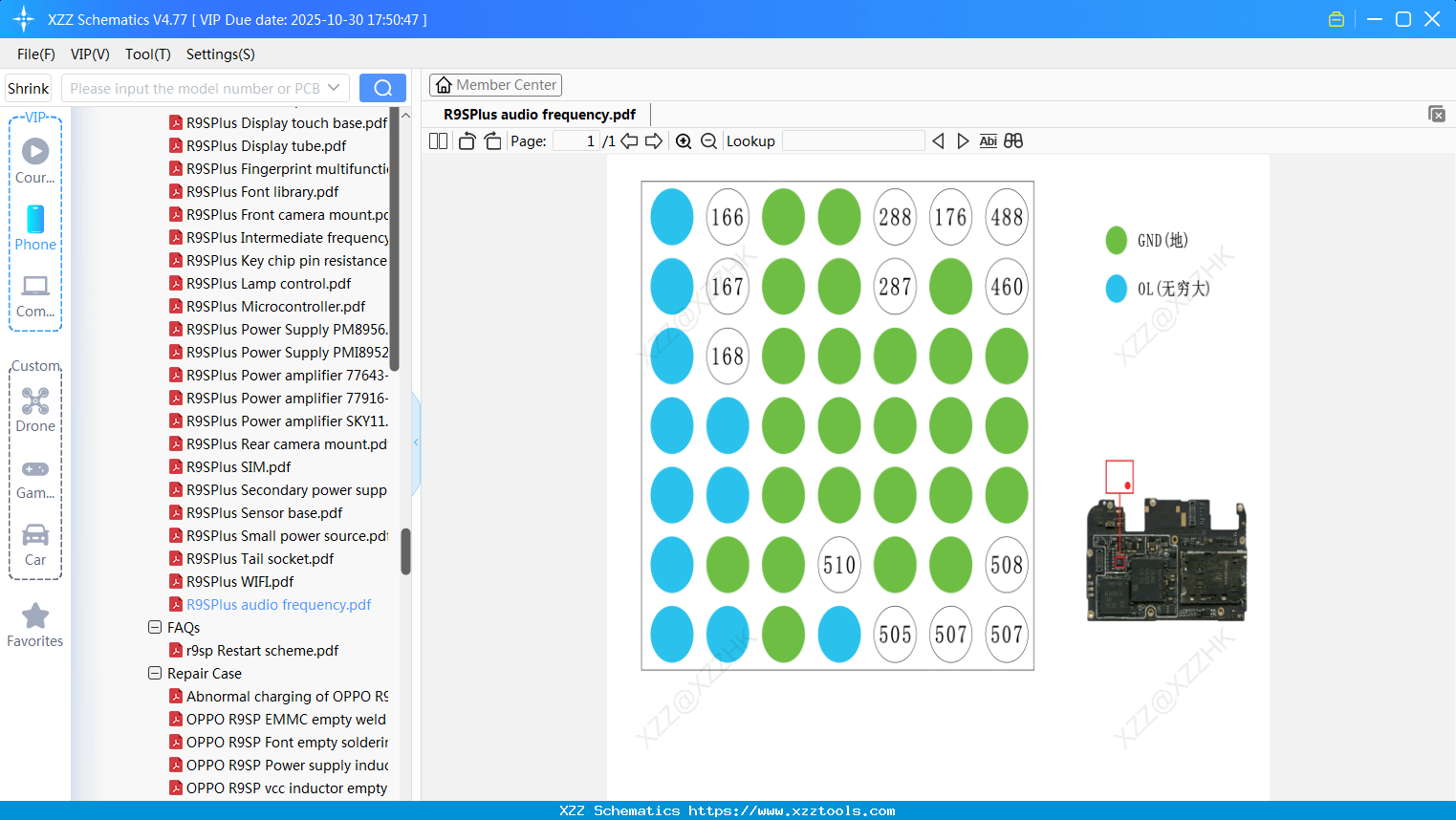Open the Course category in sidebar

pos(35,161)
